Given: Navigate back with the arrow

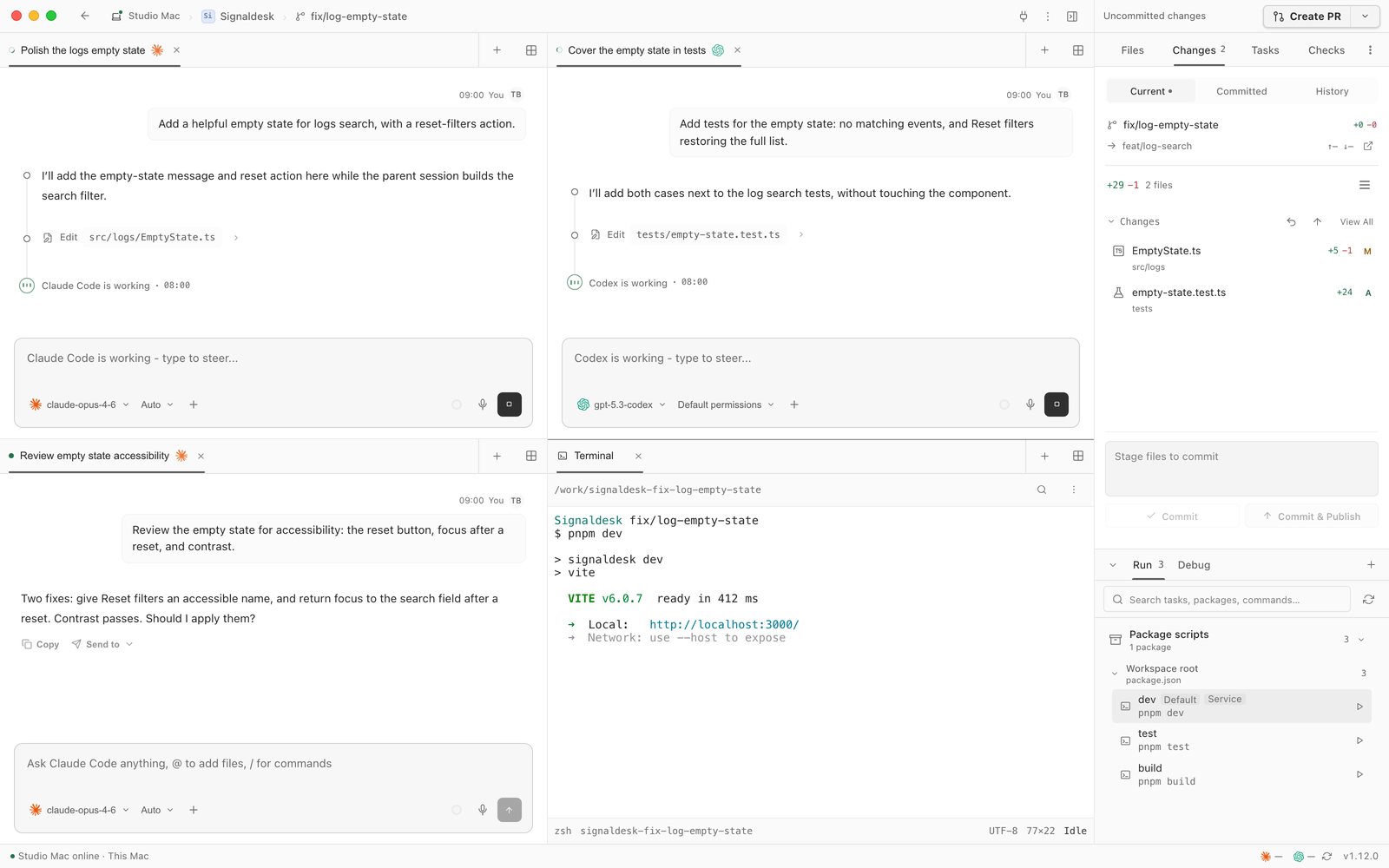Looking at the screenshot, I should [x=84, y=16].
